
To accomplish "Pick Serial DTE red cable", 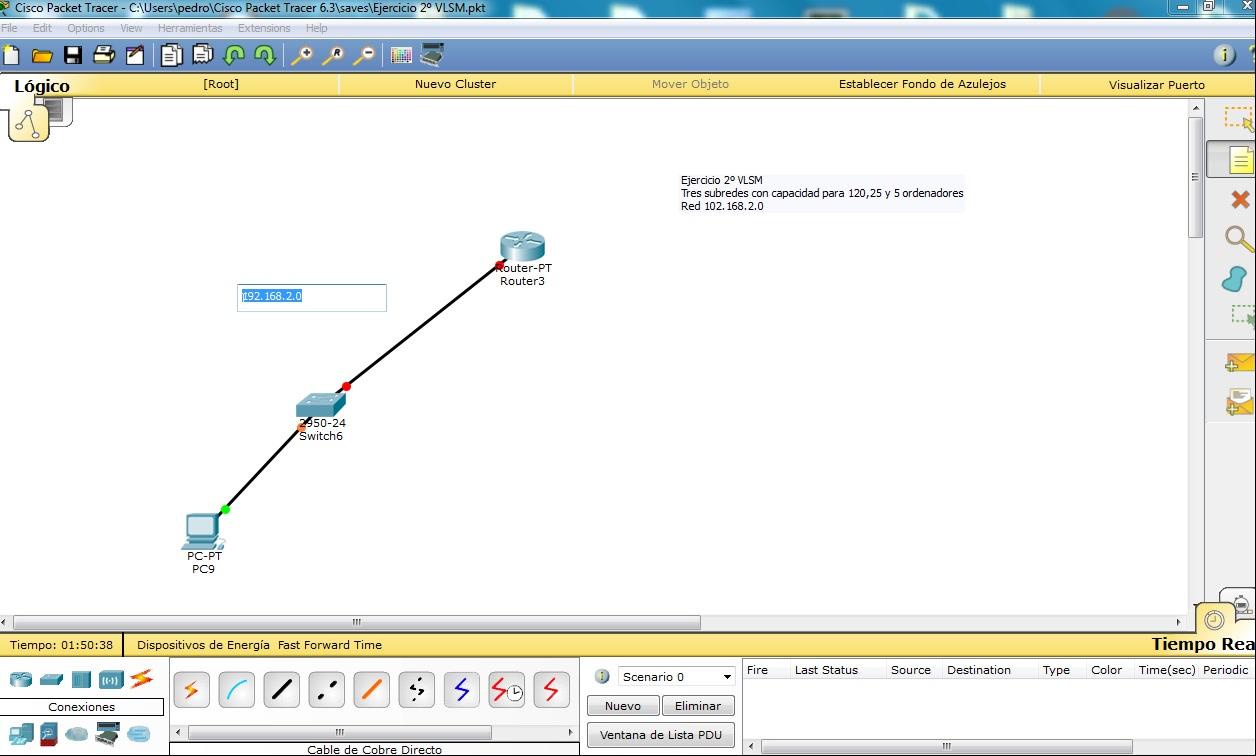I will point(551,690).
